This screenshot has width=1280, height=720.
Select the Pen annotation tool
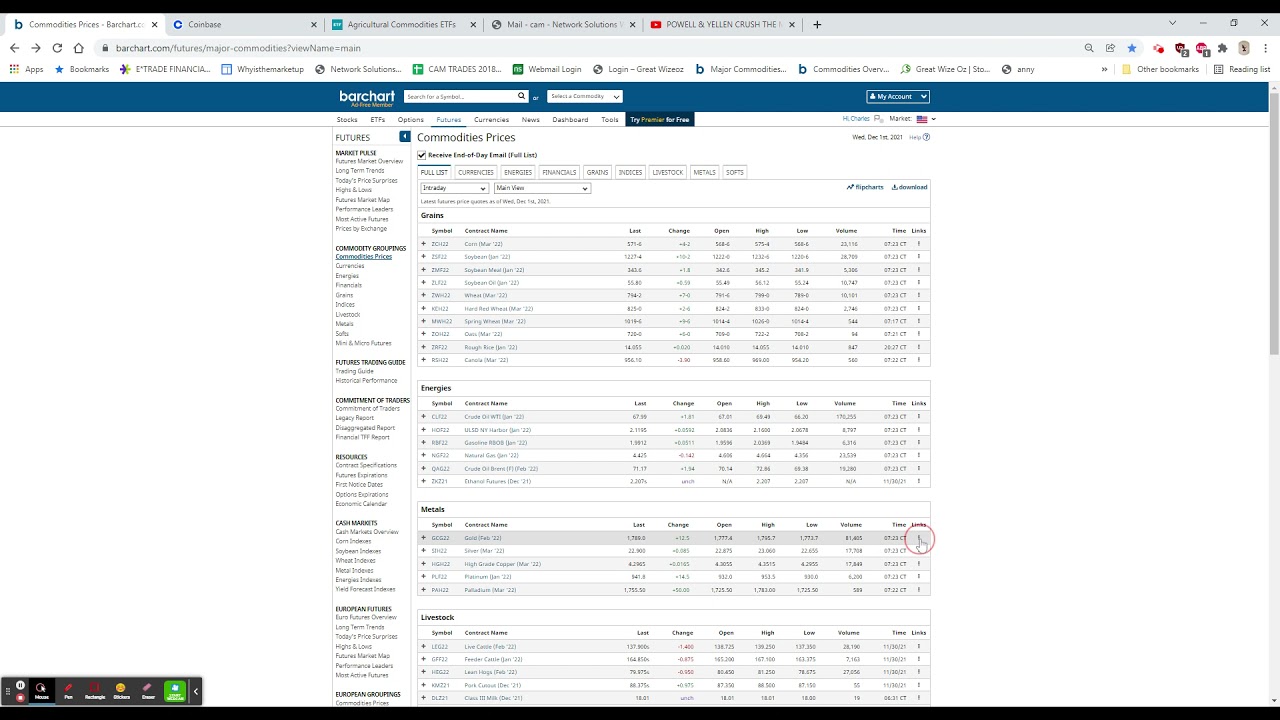pos(68,690)
